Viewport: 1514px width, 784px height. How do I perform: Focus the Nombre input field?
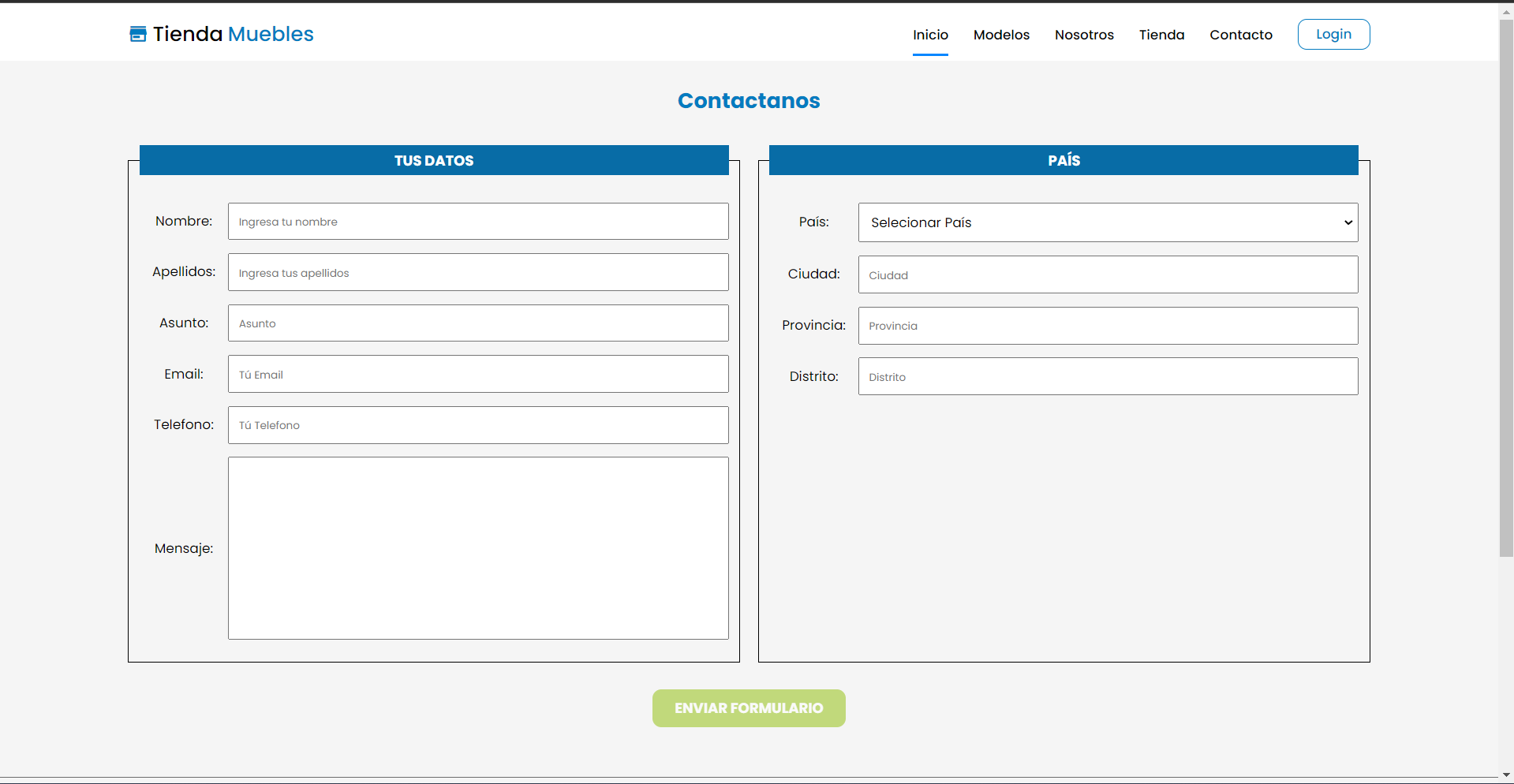[478, 222]
